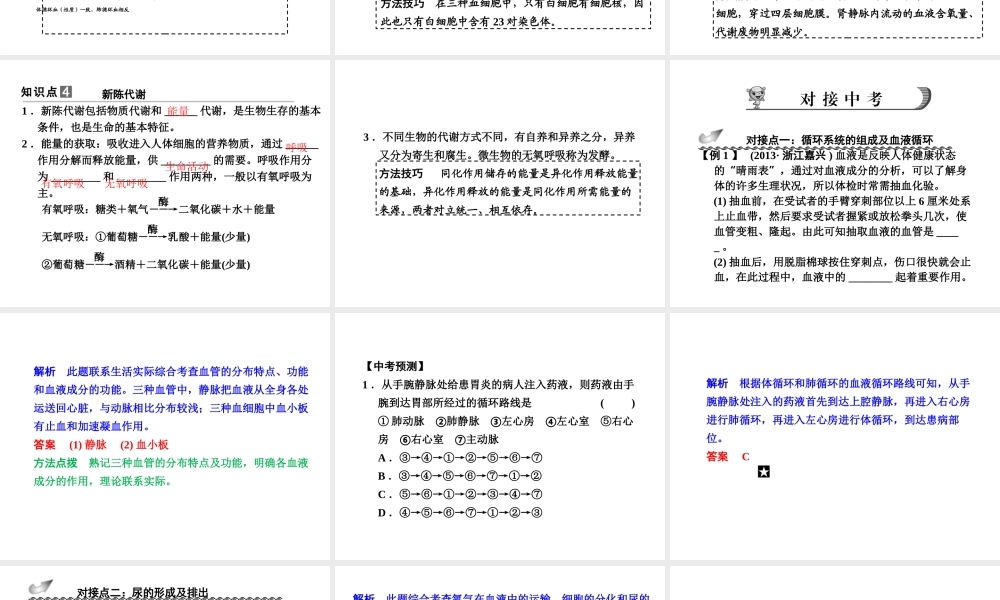Click the 无氧呼吸 ①葡萄糖→乳酸 line
The height and width of the screenshot is (600, 1000).
tap(145, 235)
